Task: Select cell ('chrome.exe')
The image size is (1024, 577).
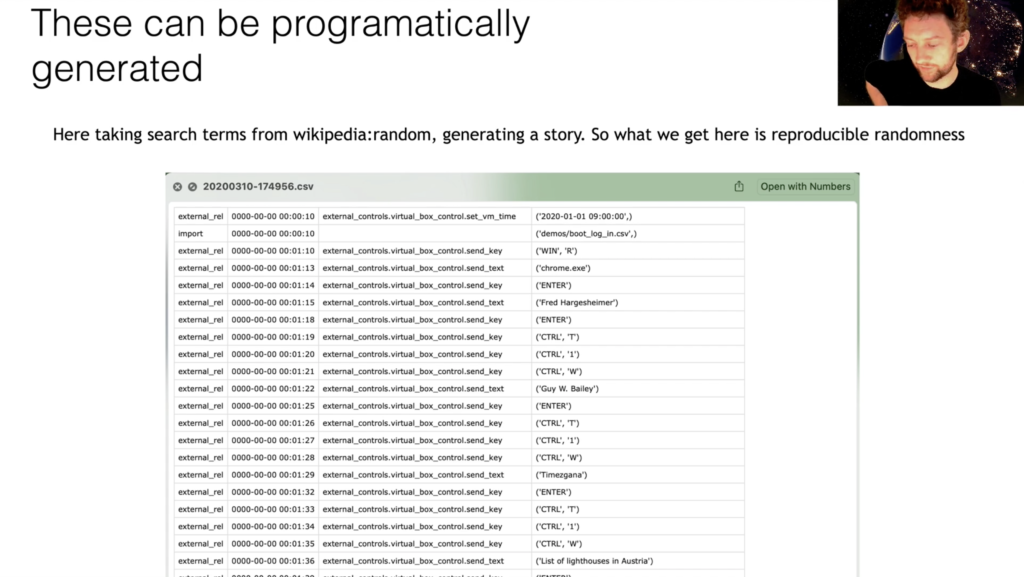Action: pos(563,268)
